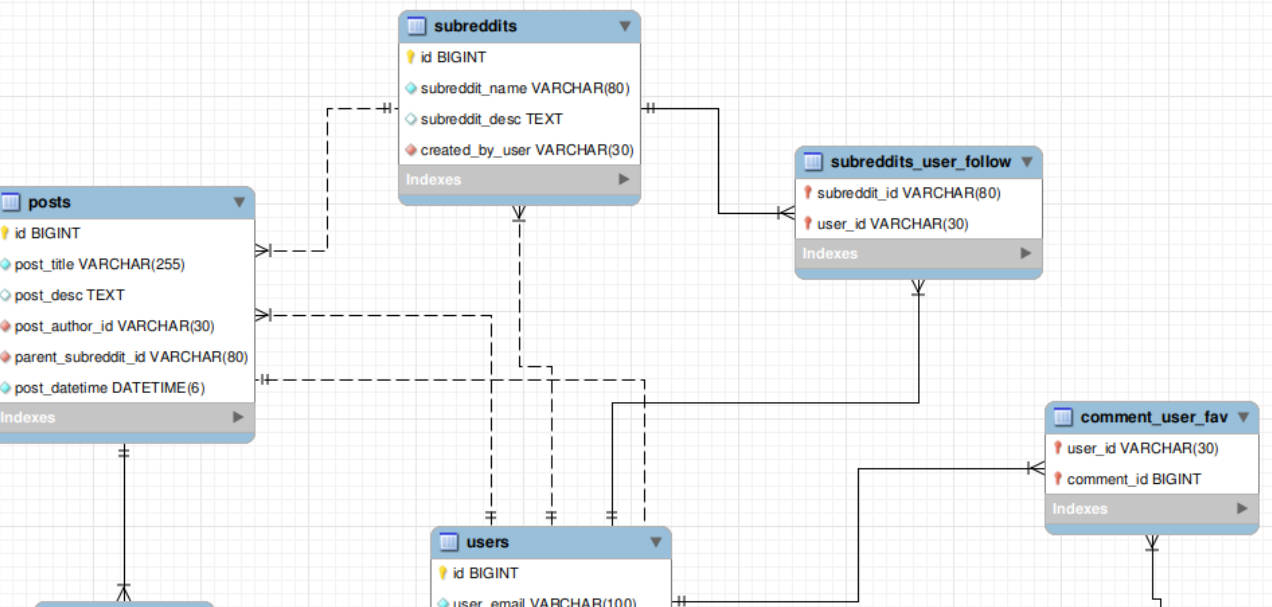This screenshot has width=1272, height=607.
Task: Select the diamond icon beside post_datetime
Action: point(5,388)
